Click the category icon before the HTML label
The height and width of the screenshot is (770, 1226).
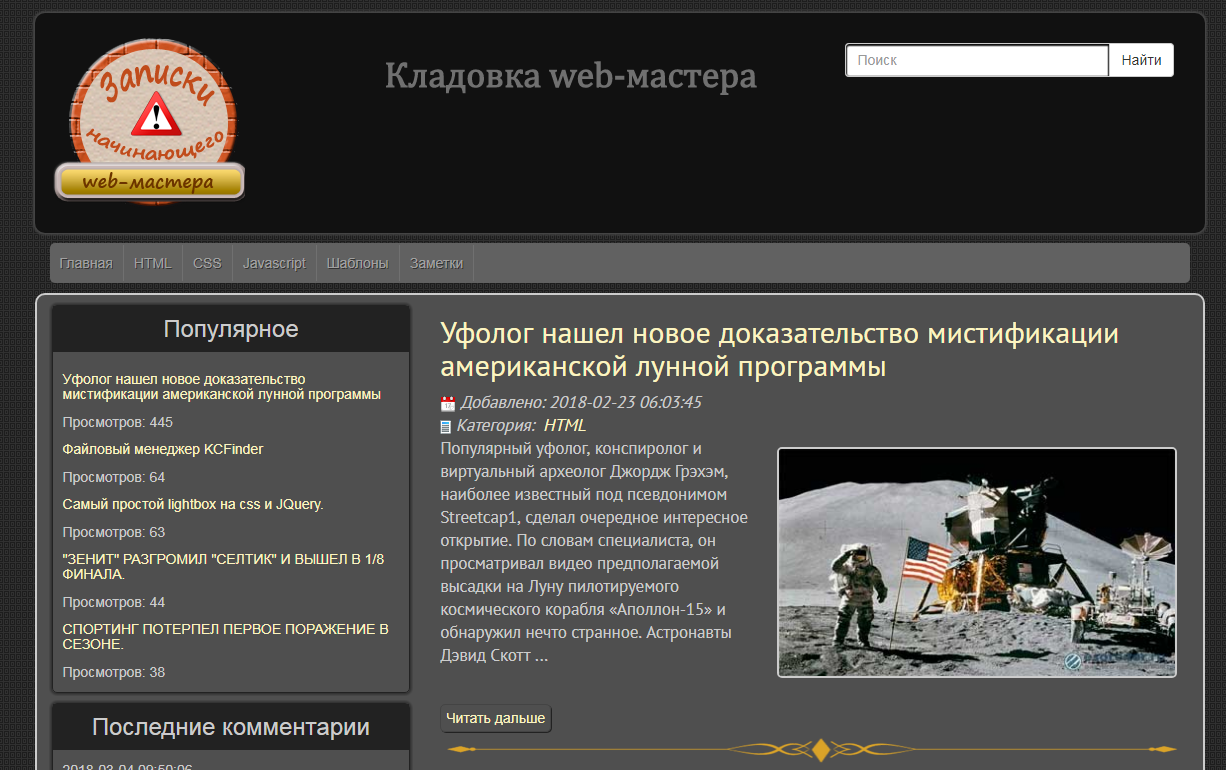(446, 424)
